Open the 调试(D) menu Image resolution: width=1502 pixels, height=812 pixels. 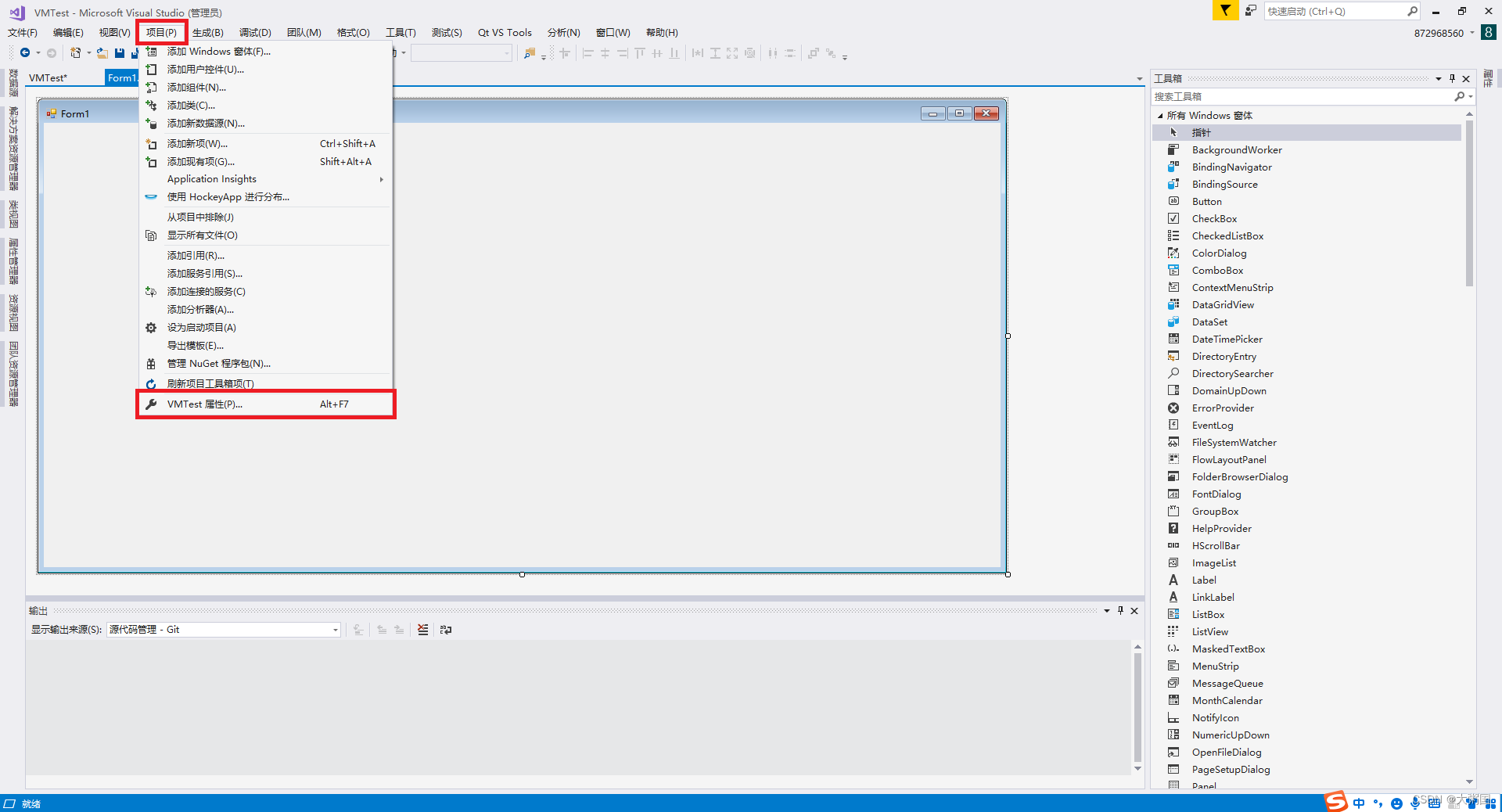click(255, 33)
